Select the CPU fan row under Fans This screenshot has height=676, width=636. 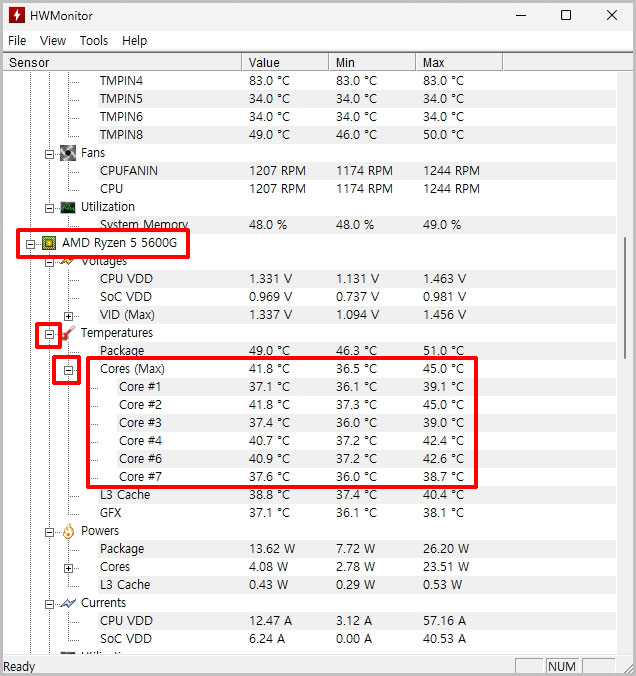tap(357, 189)
